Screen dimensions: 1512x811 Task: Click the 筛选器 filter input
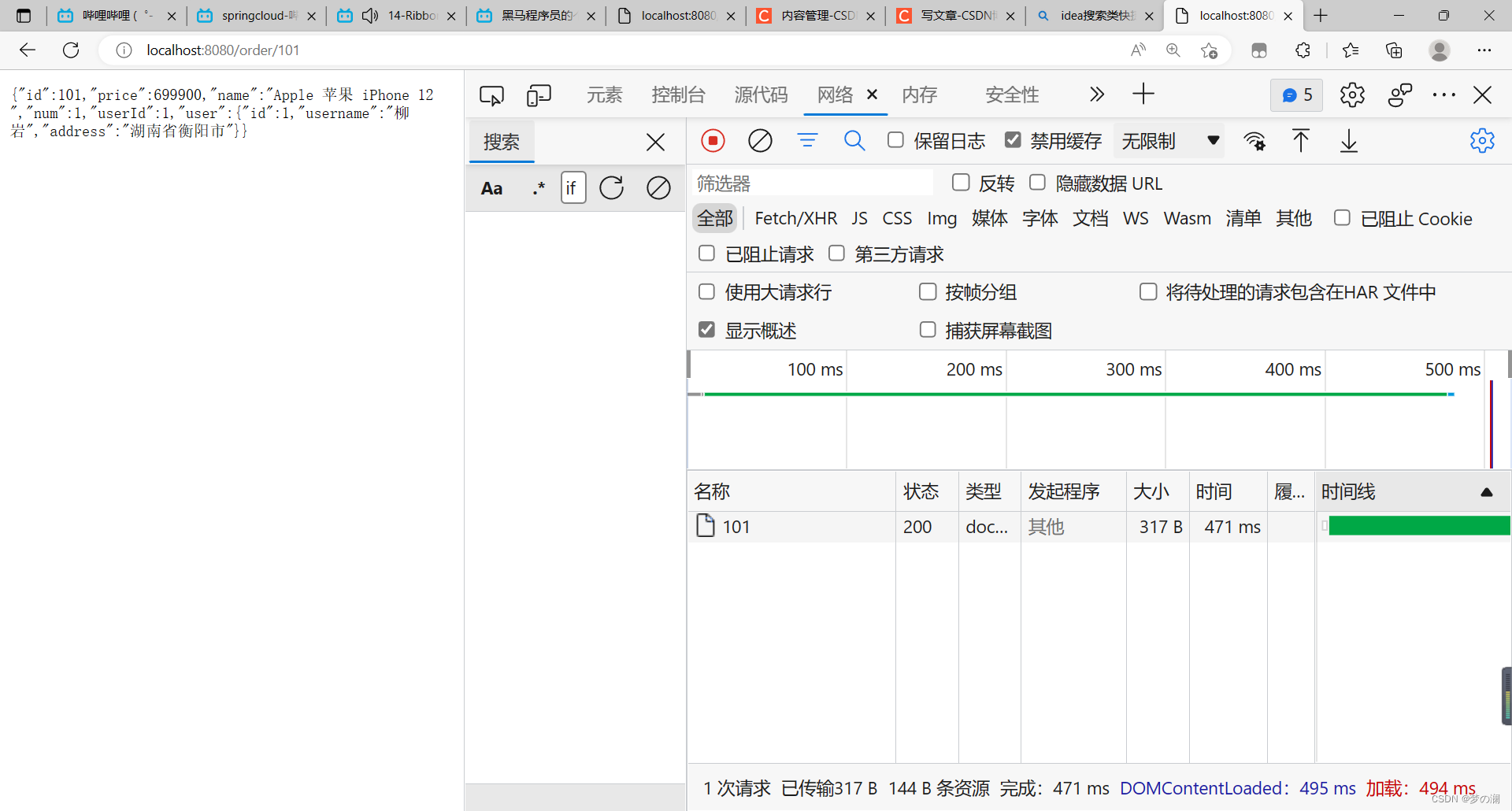813,183
